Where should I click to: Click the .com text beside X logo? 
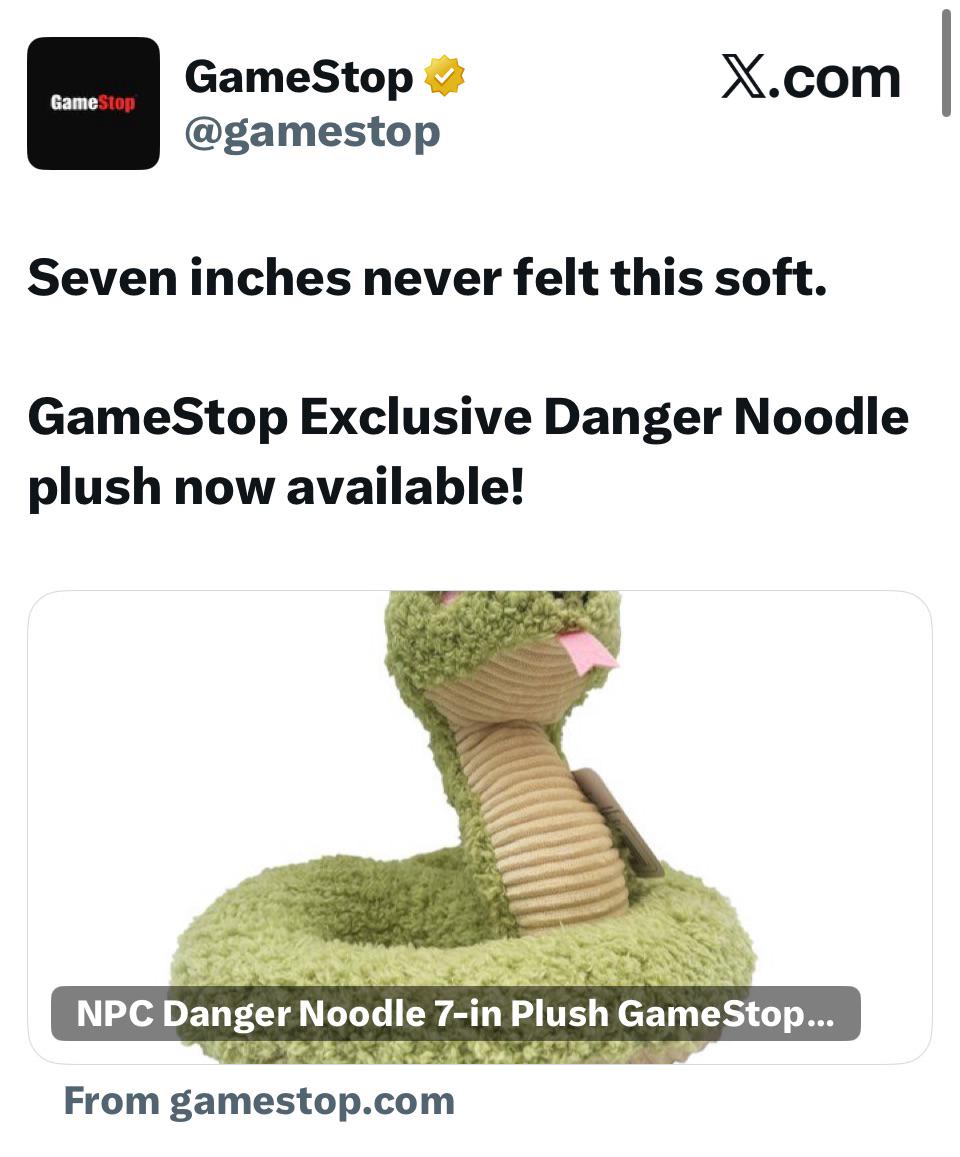pyautogui.click(x=835, y=78)
